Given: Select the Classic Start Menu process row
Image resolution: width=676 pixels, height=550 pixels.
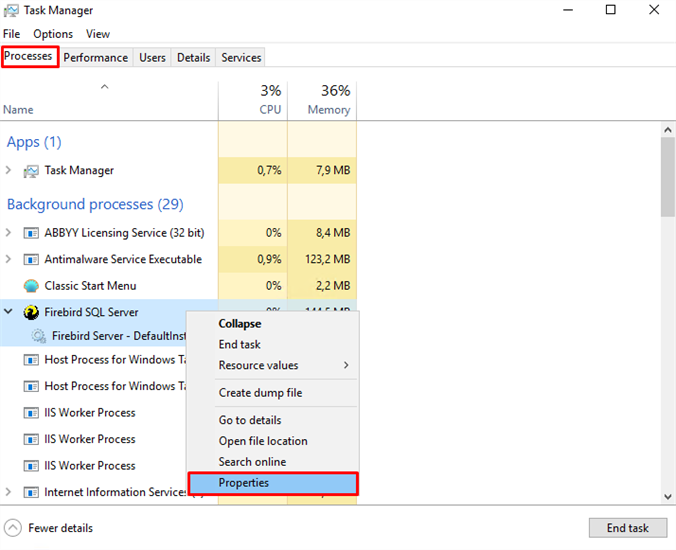Looking at the screenshot, I should 178,286.
